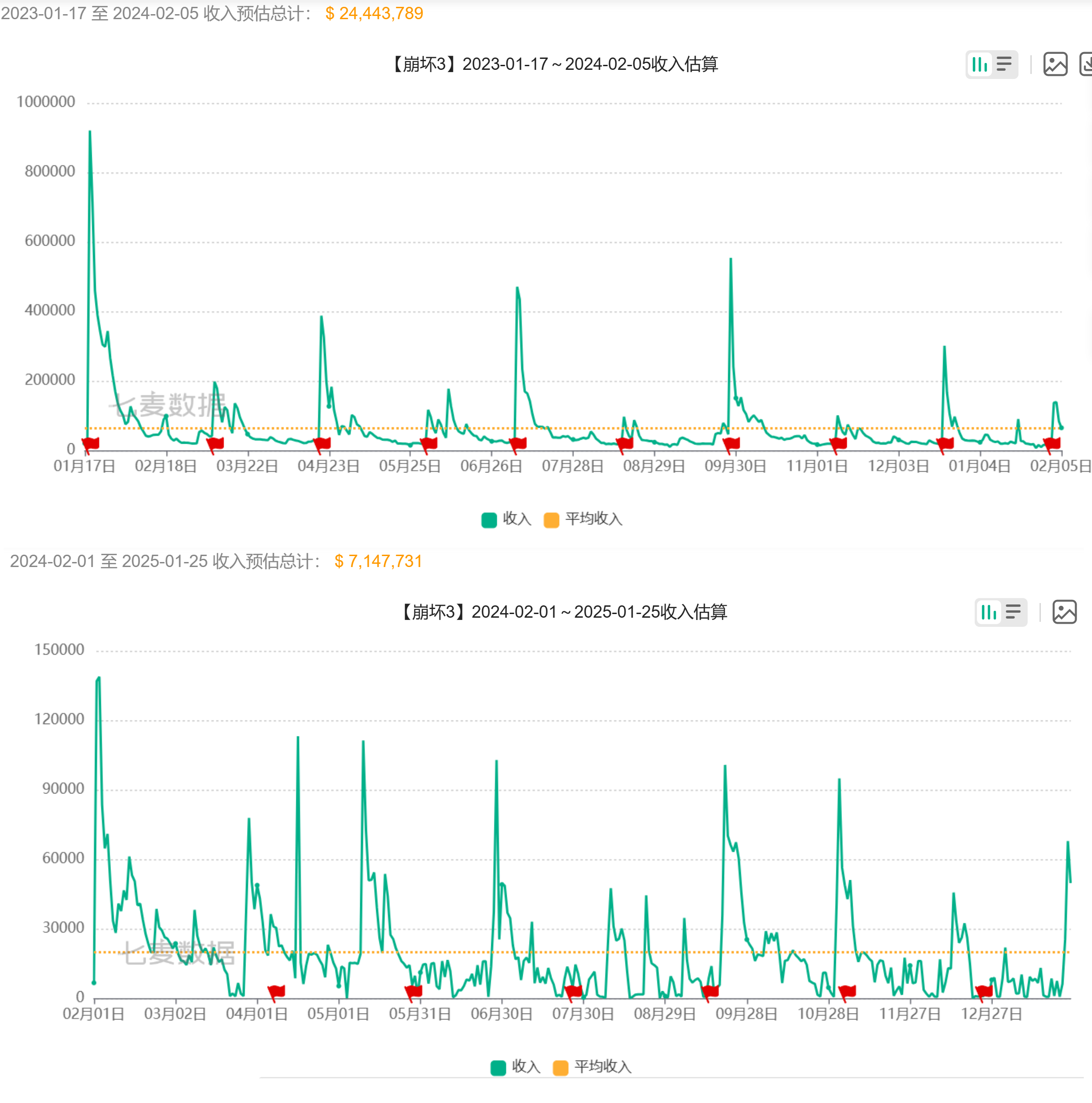Click top chart download data icon
Image resolution: width=1092 pixels, height=1103 pixels.
(x=1086, y=64)
